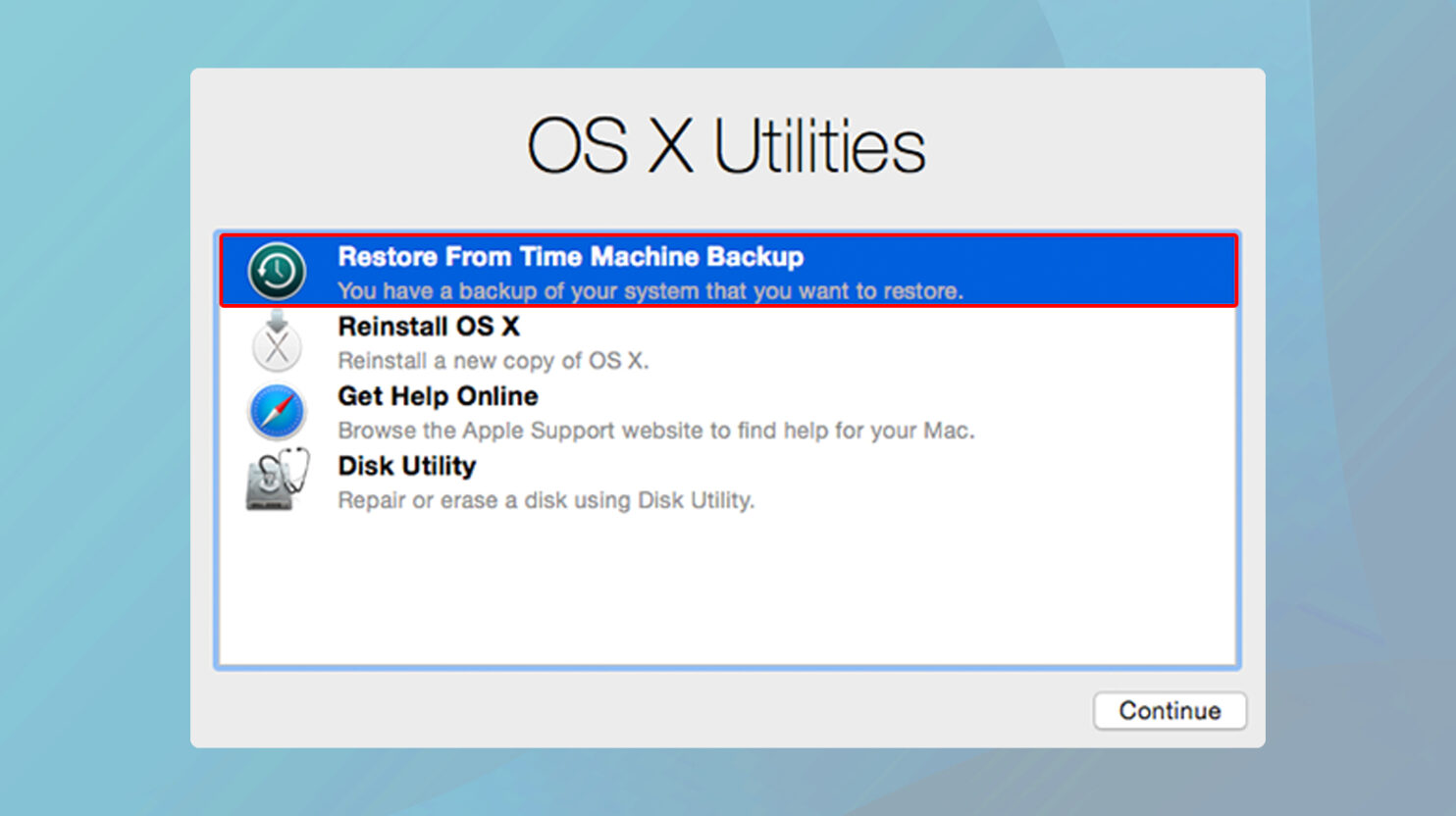The width and height of the screenshot is (1456, 816).
Task: Click the Time Machine clock icon
Action: [x=277, y=272]
